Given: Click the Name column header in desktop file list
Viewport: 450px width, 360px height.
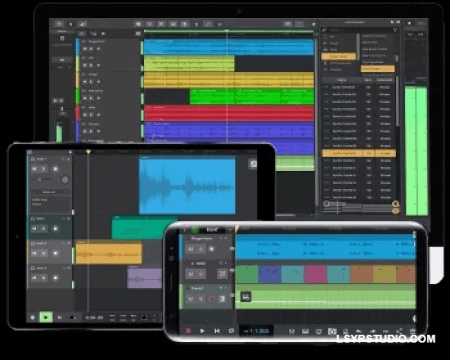Looking at the screenshot, I should coord(342,80).
